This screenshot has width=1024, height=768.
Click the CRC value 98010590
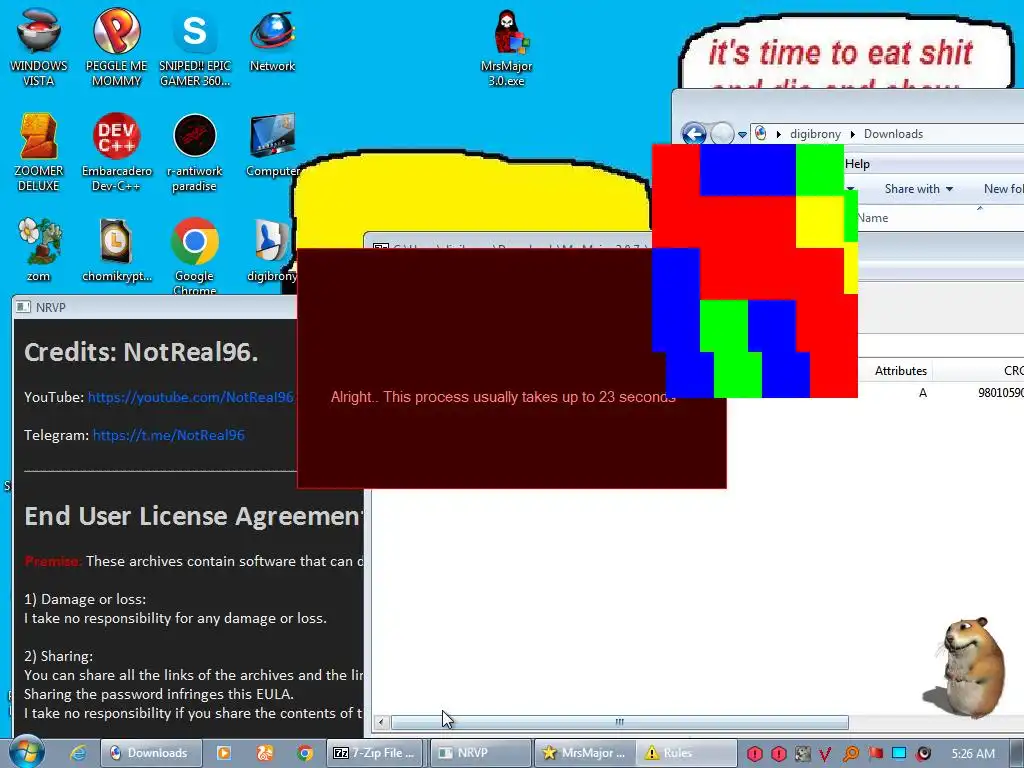click(x=1000, y=393)
